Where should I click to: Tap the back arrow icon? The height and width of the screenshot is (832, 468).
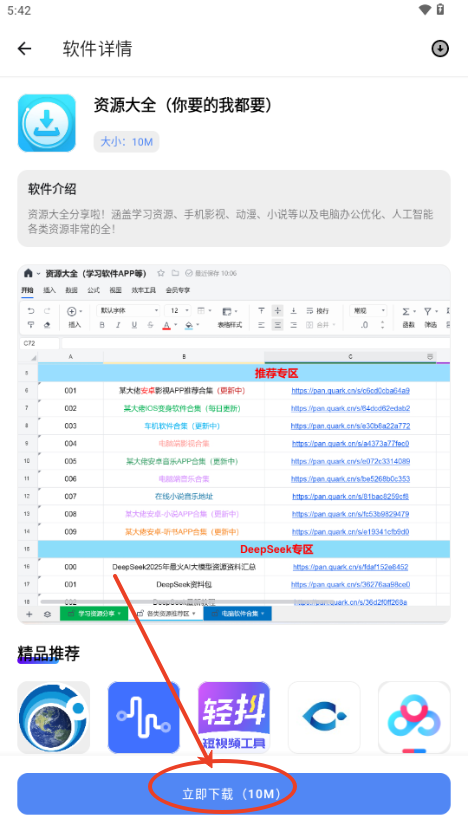[24, 49]
